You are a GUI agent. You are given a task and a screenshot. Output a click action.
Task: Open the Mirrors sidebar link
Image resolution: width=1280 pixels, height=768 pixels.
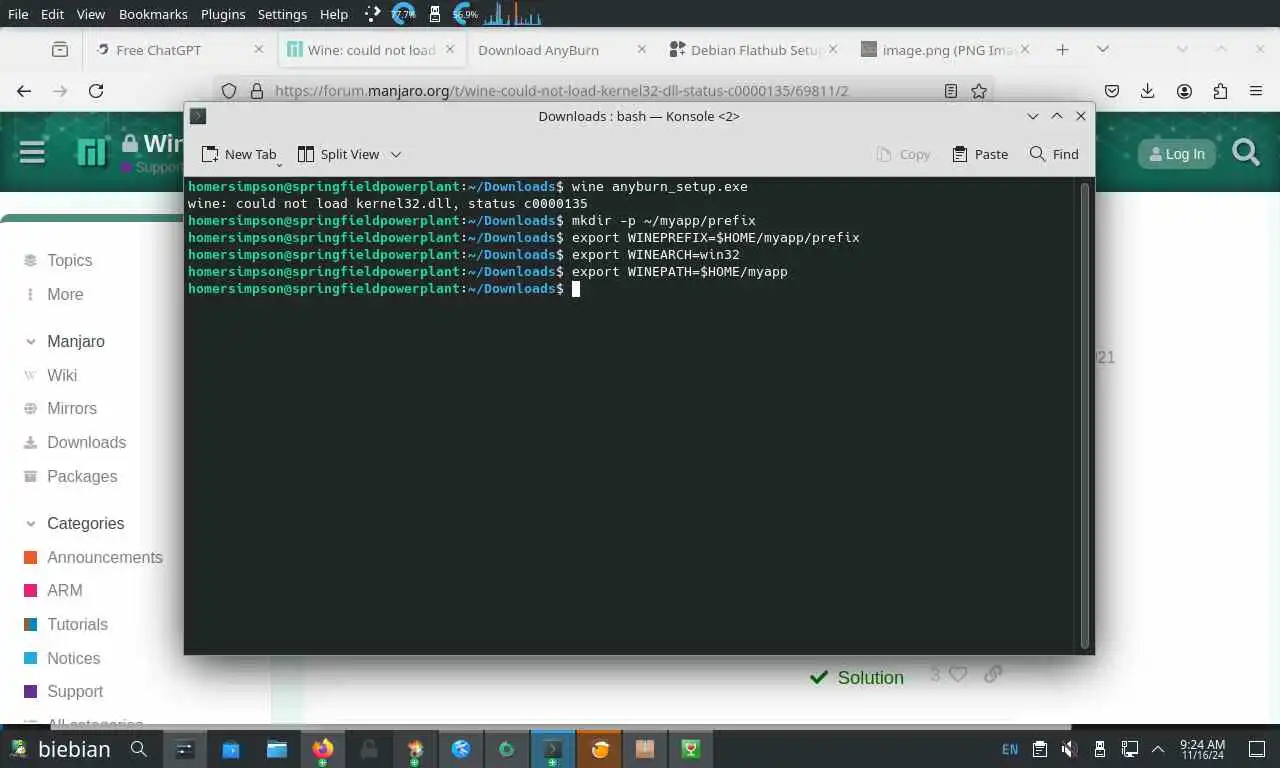pyautogui.click(x=72, y=408)
